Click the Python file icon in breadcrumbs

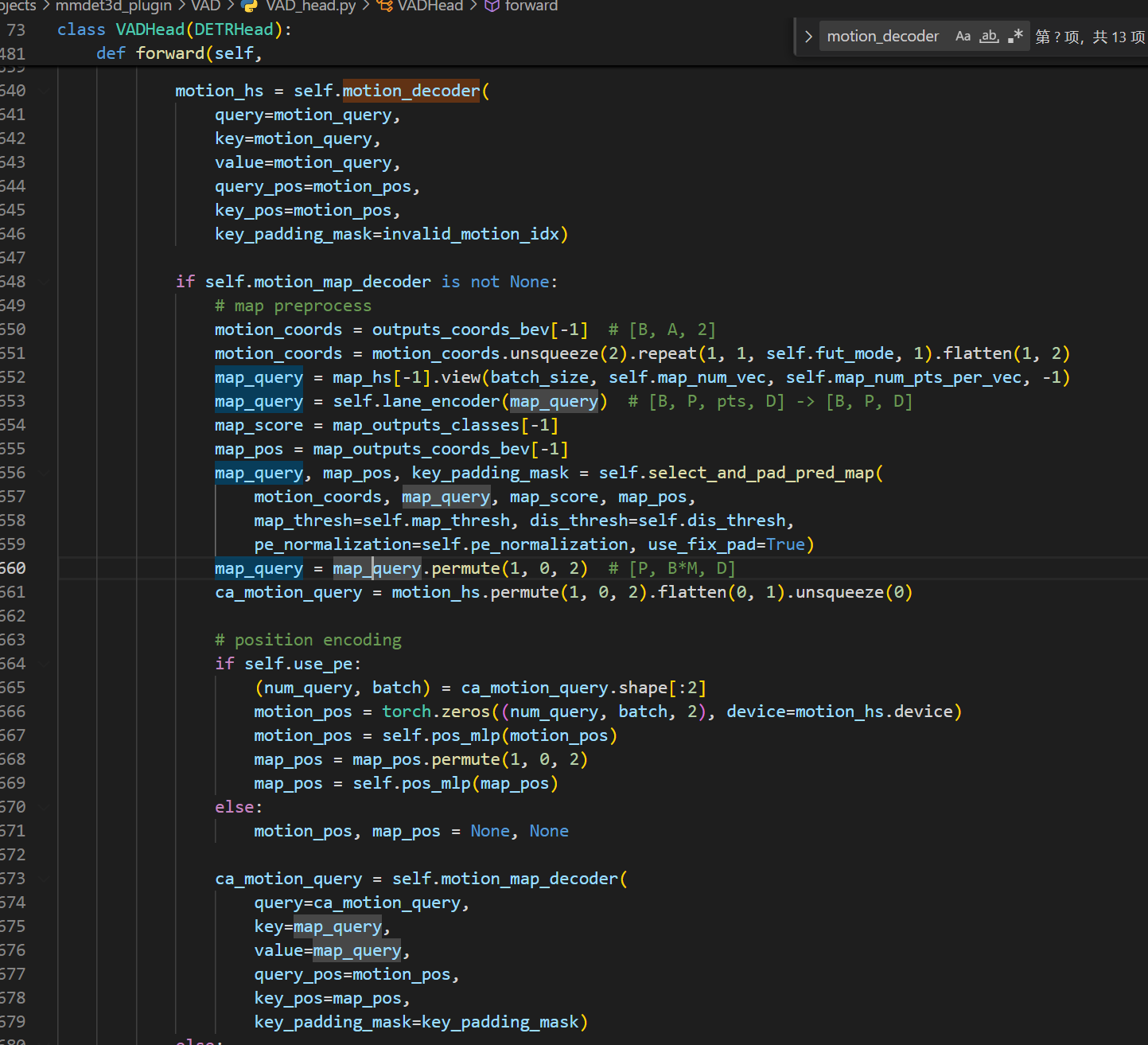point(250,6)
